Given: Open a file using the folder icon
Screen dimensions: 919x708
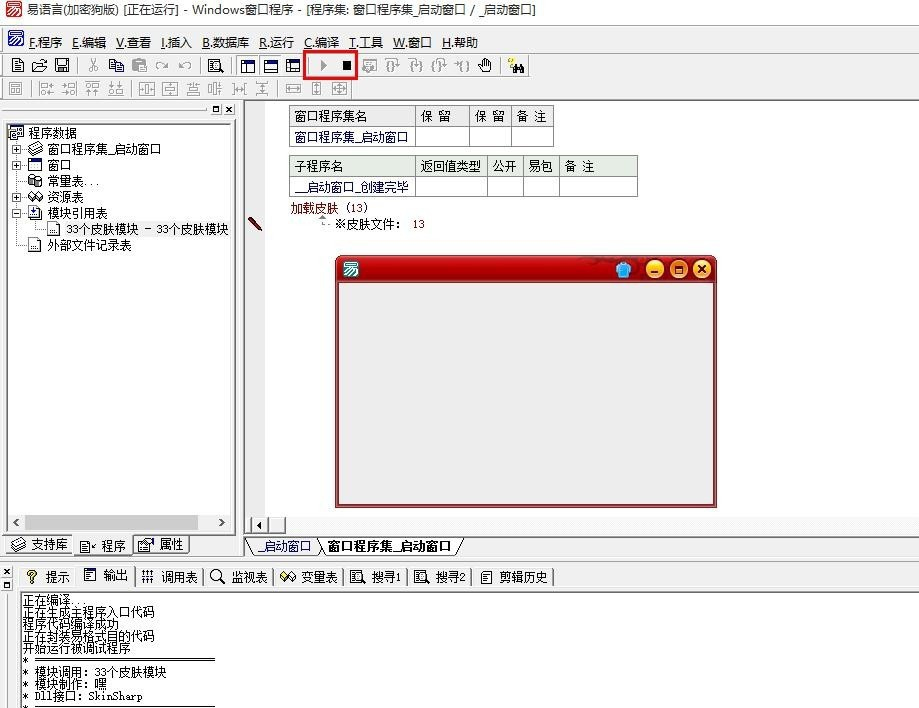Looking at the screenshot, I should point(39,66).
